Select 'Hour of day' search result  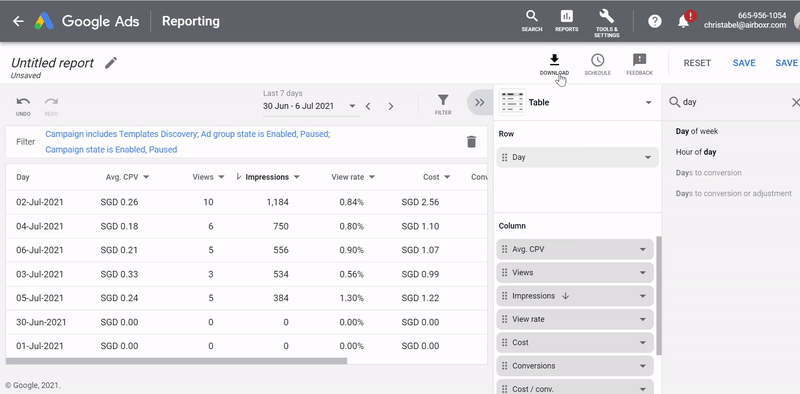[696, 152]
